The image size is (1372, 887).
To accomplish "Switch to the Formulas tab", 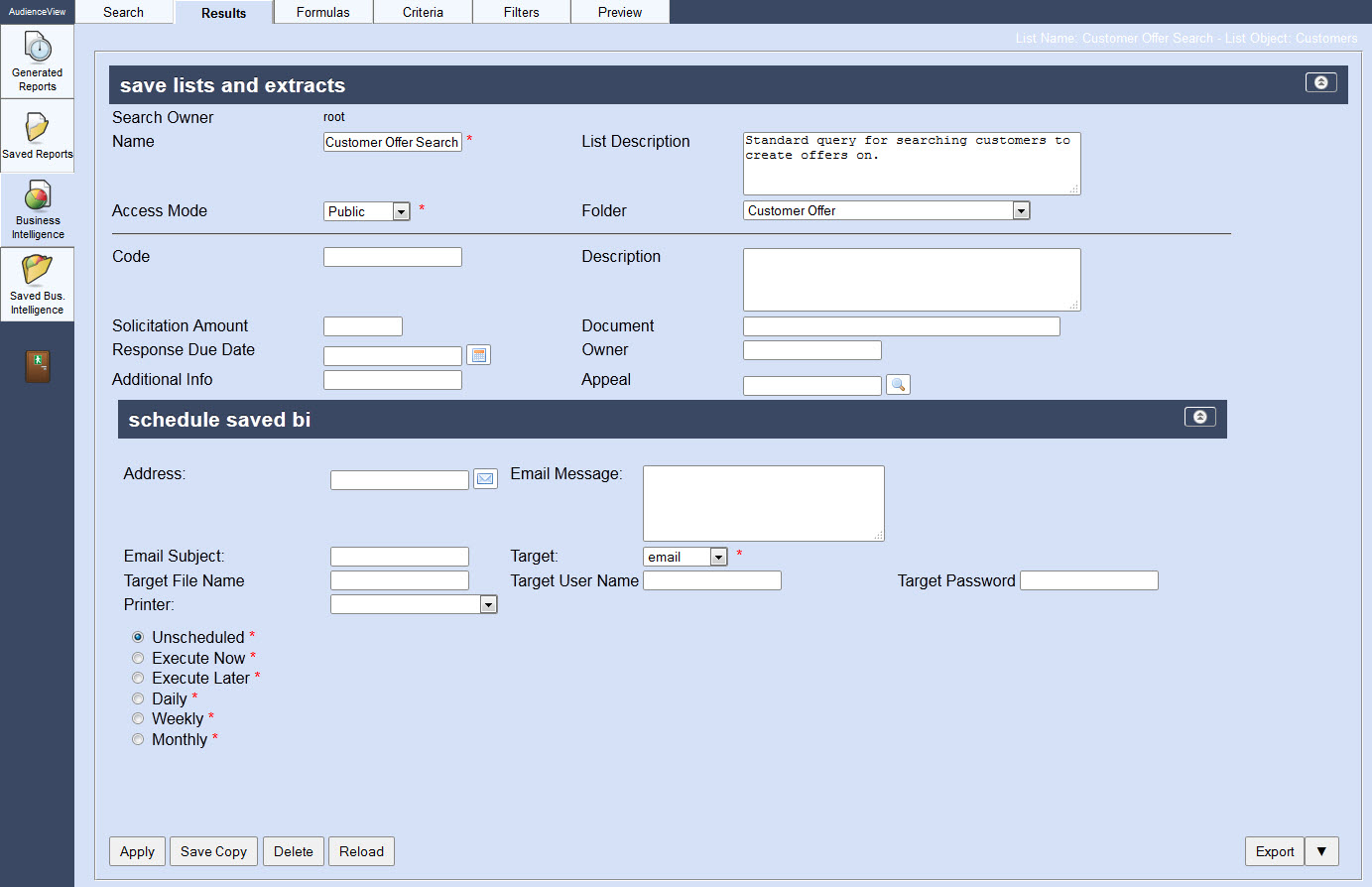I will [x=323, y=12].
